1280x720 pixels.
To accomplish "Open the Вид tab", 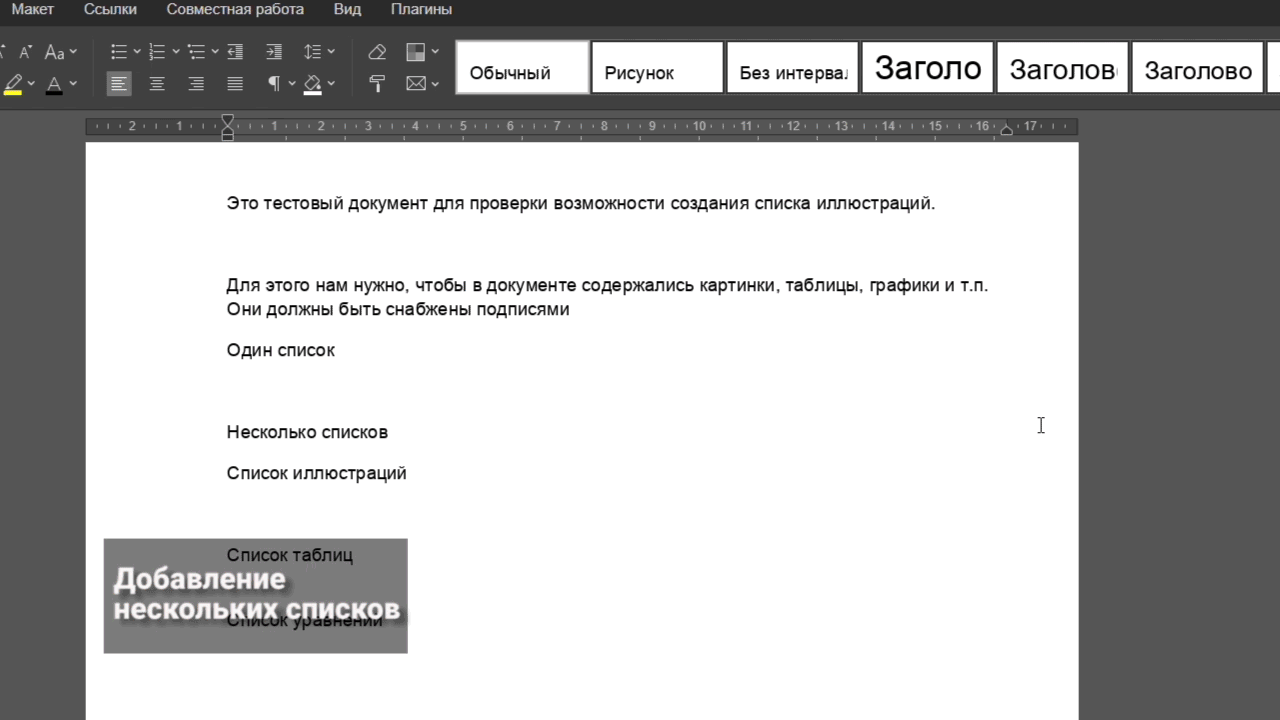I will pyautogui.click(x=347, y=9).
